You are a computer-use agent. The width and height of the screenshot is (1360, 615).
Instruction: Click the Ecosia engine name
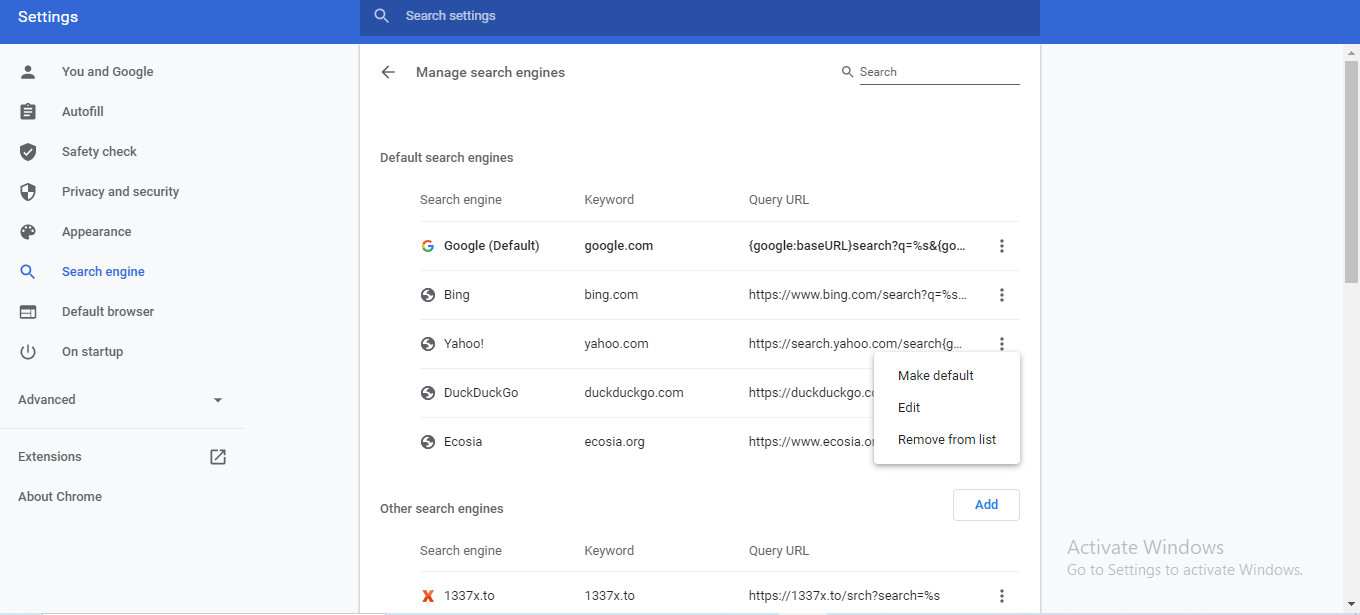[x=463, y=442]
